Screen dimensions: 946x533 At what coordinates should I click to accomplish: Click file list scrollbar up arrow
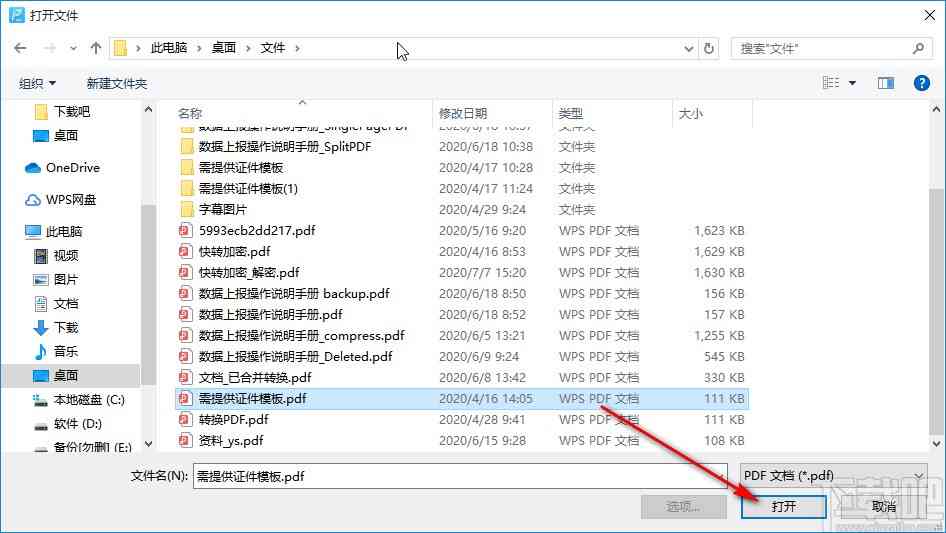[x=936, y=110]
